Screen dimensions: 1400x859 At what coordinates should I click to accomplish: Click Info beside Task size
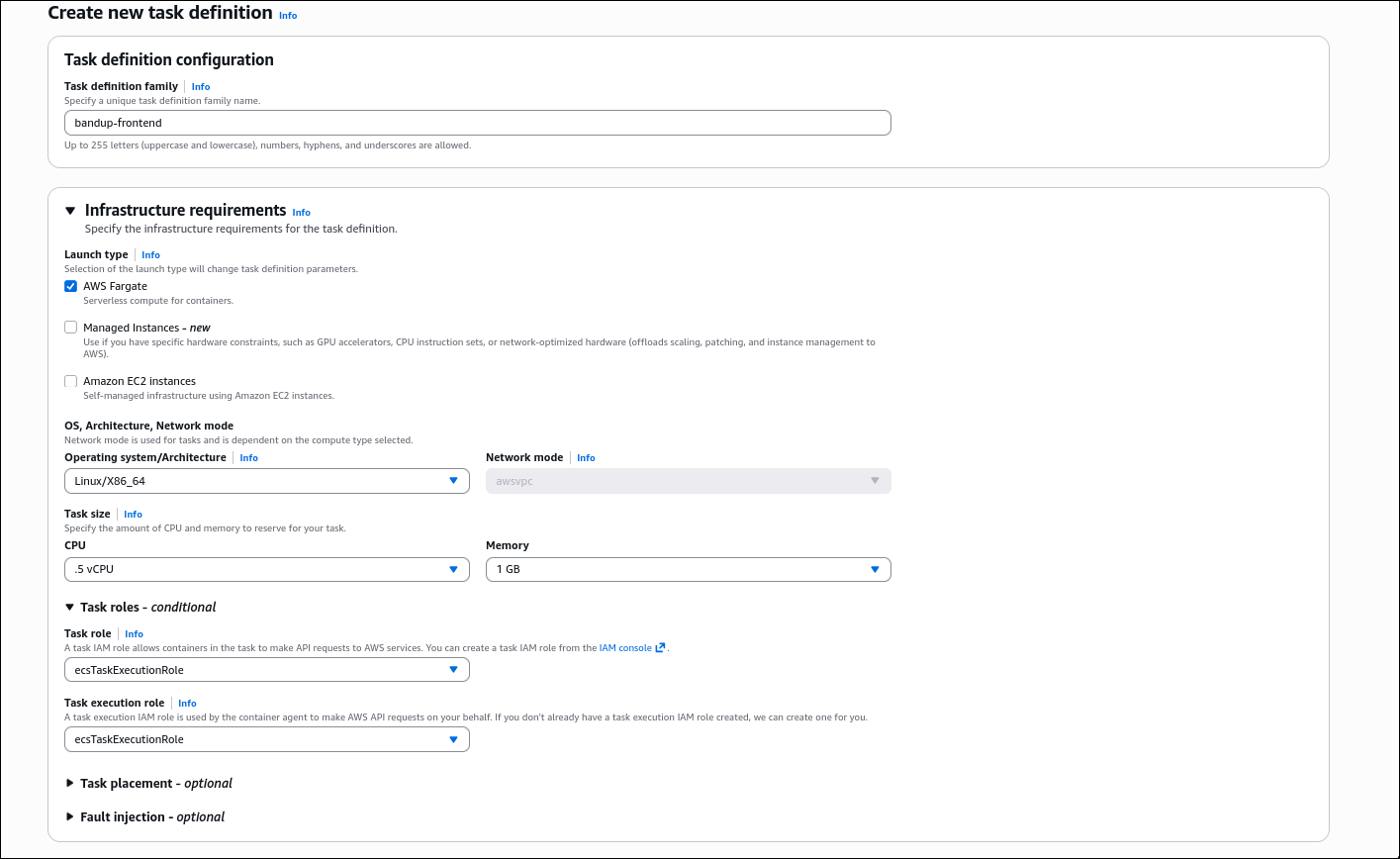(133, 514)
